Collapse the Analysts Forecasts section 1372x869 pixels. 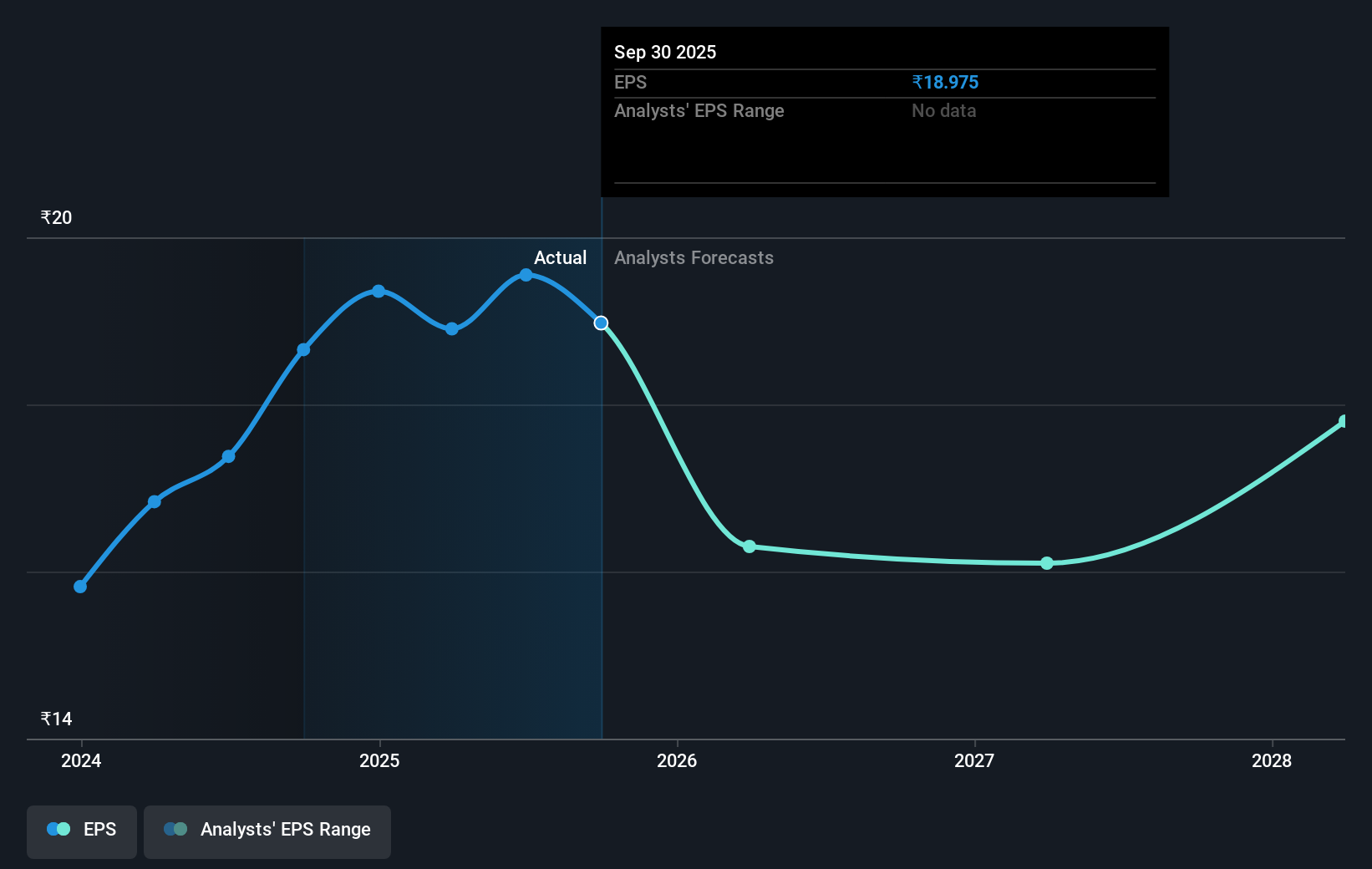[694, 257]
